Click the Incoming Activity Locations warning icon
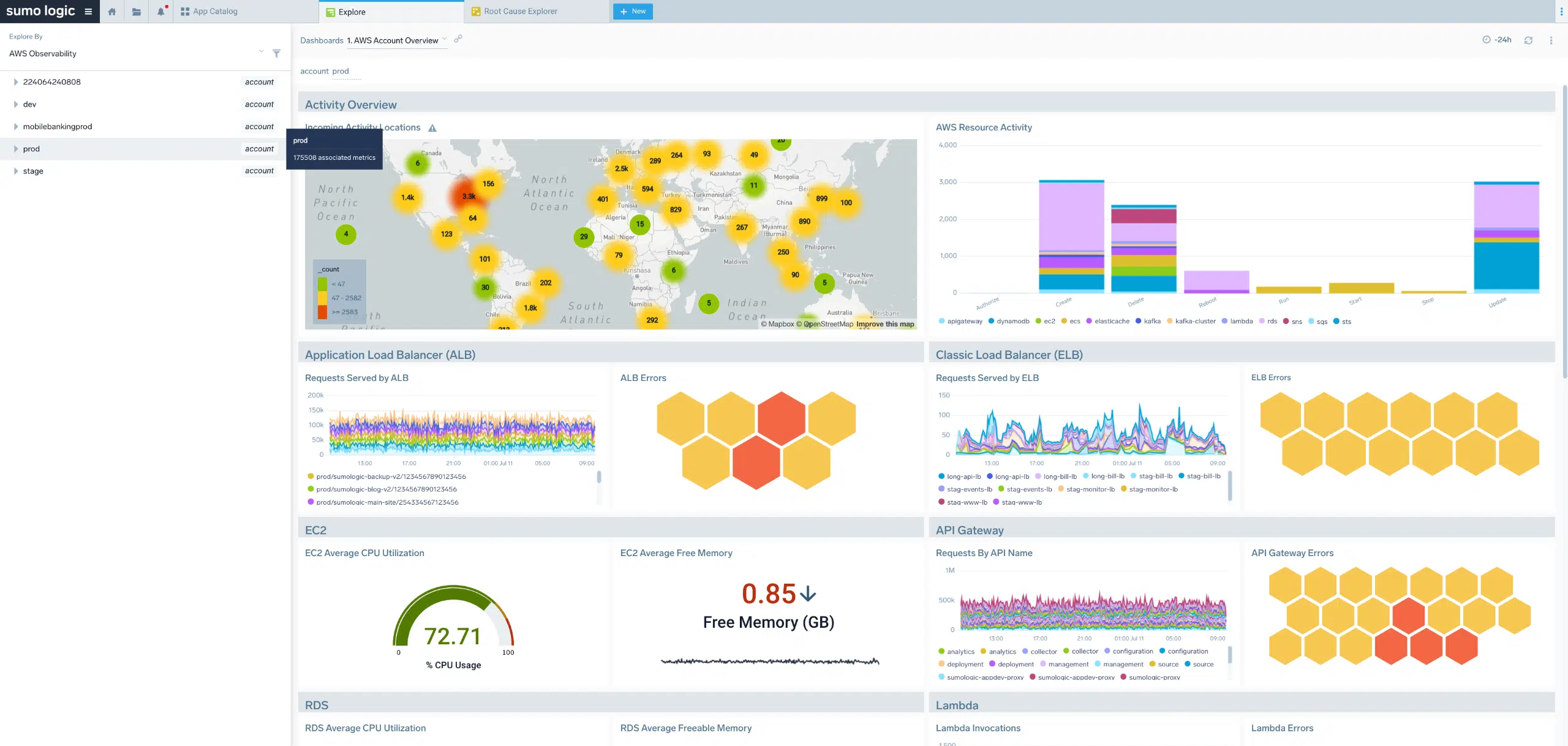 click(x=432, y=128)
